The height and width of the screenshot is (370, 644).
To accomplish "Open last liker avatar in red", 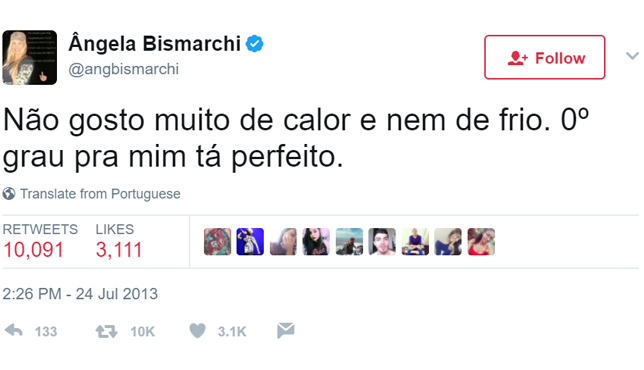I will (481, 242).
